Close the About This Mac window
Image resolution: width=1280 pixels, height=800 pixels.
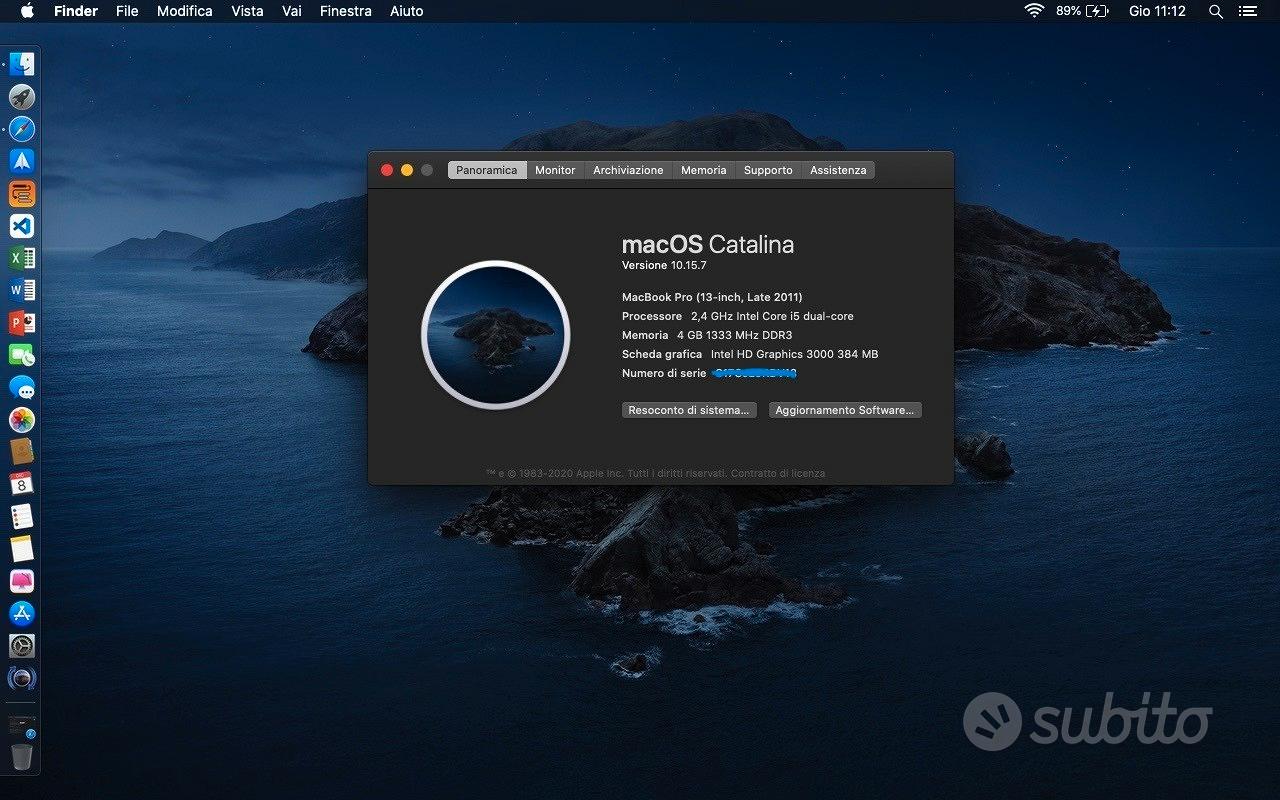point(387,170)
